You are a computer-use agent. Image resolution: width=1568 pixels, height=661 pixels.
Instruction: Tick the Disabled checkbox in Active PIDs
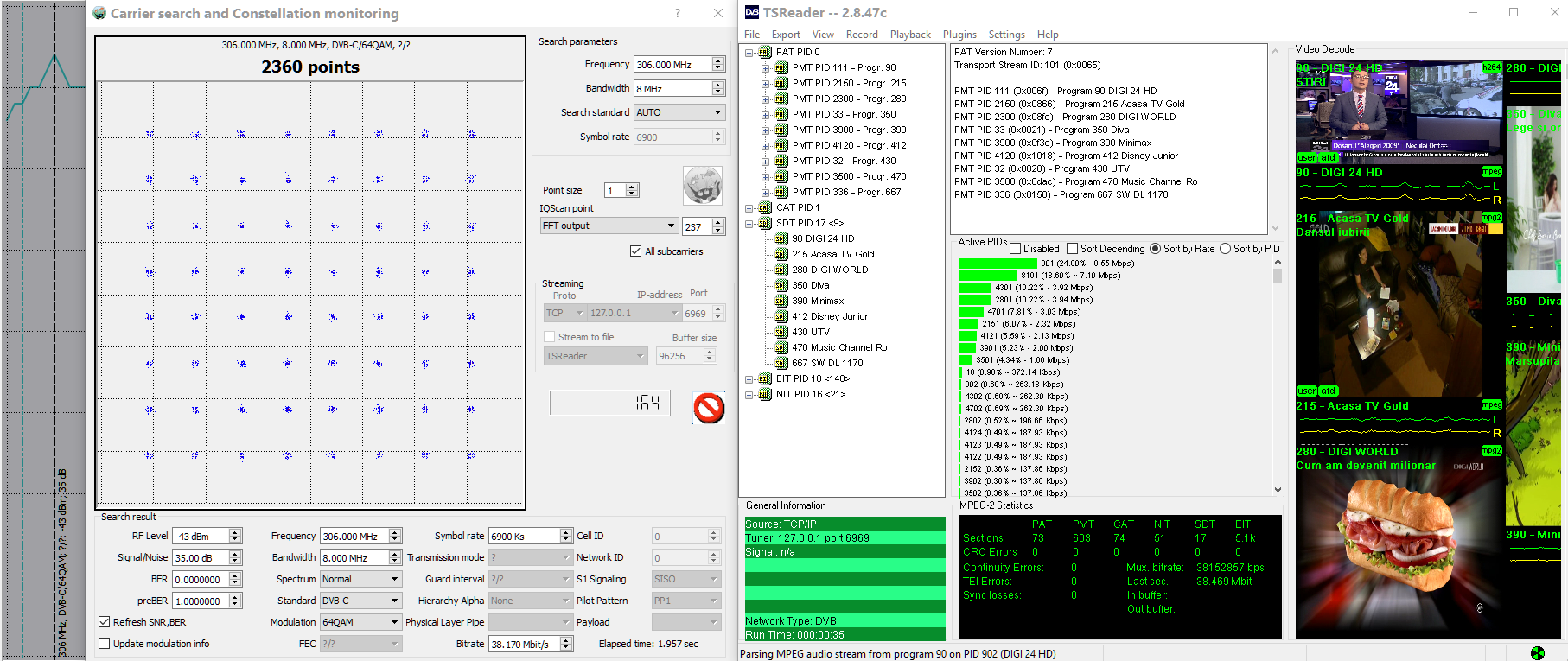(1016, 249)
